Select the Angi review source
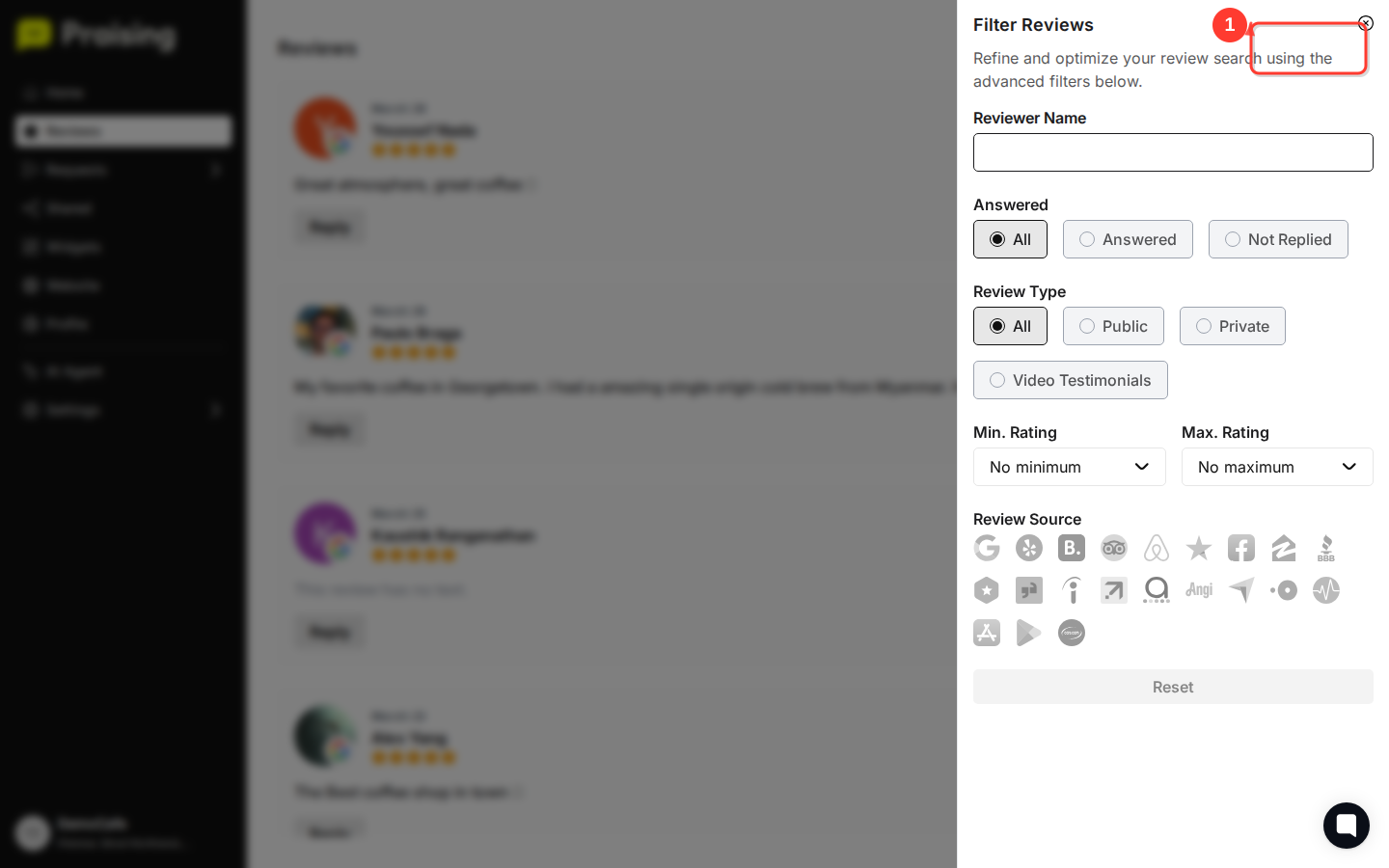This screenshot has width=1389, height=868. (x=1199, y=590)
